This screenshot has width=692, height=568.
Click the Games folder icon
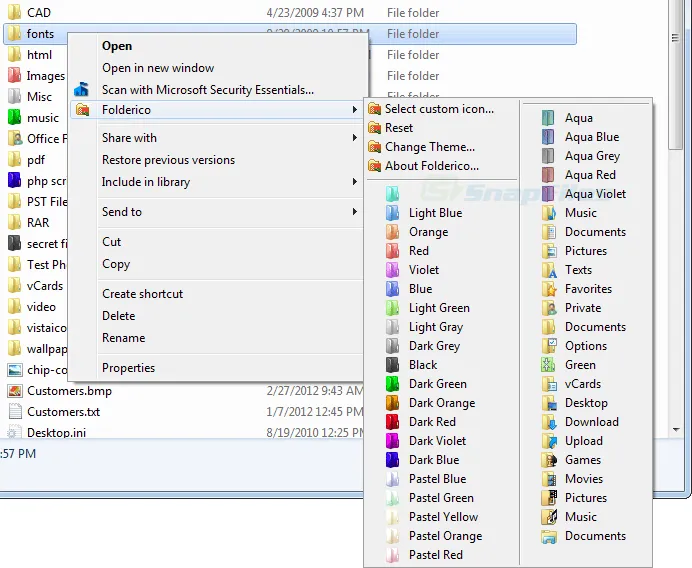(x=549, y=459)
